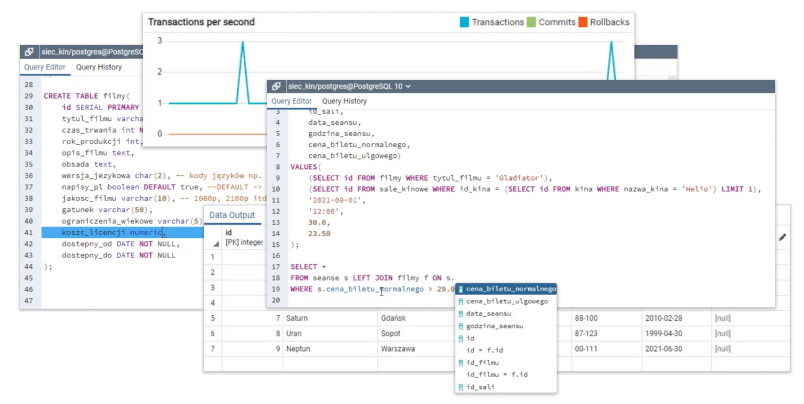Click the column icon next to godzina_seansu

tap(460, 326)
